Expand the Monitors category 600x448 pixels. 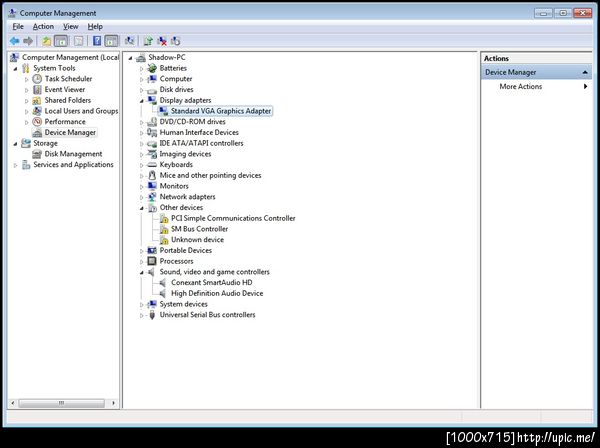[x=142, y=186]
